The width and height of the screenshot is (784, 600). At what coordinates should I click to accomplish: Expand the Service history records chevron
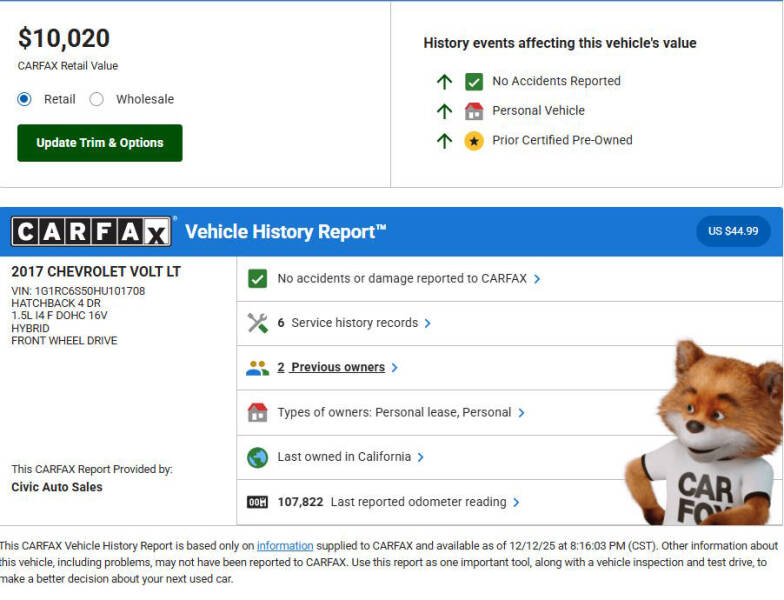(428, 323)
